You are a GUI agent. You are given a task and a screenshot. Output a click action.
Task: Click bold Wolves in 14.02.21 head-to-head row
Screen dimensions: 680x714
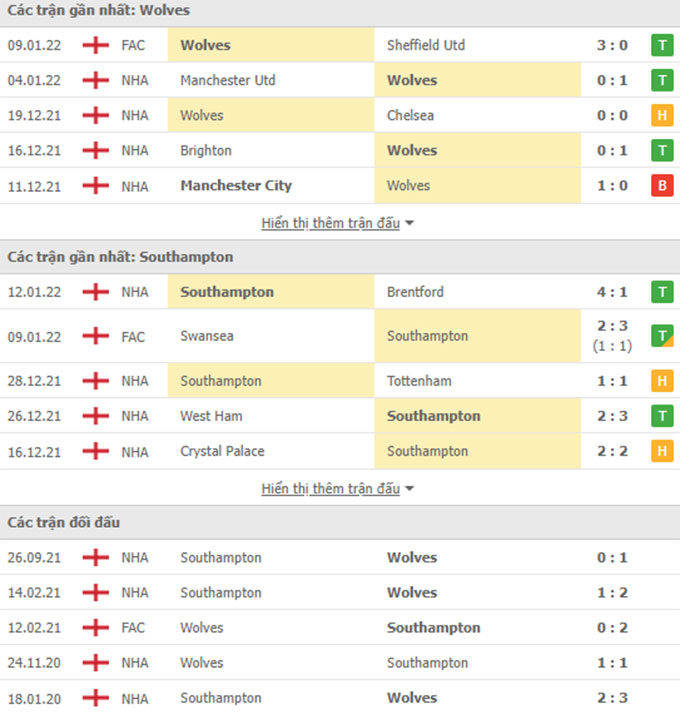(x=412, y=592)
